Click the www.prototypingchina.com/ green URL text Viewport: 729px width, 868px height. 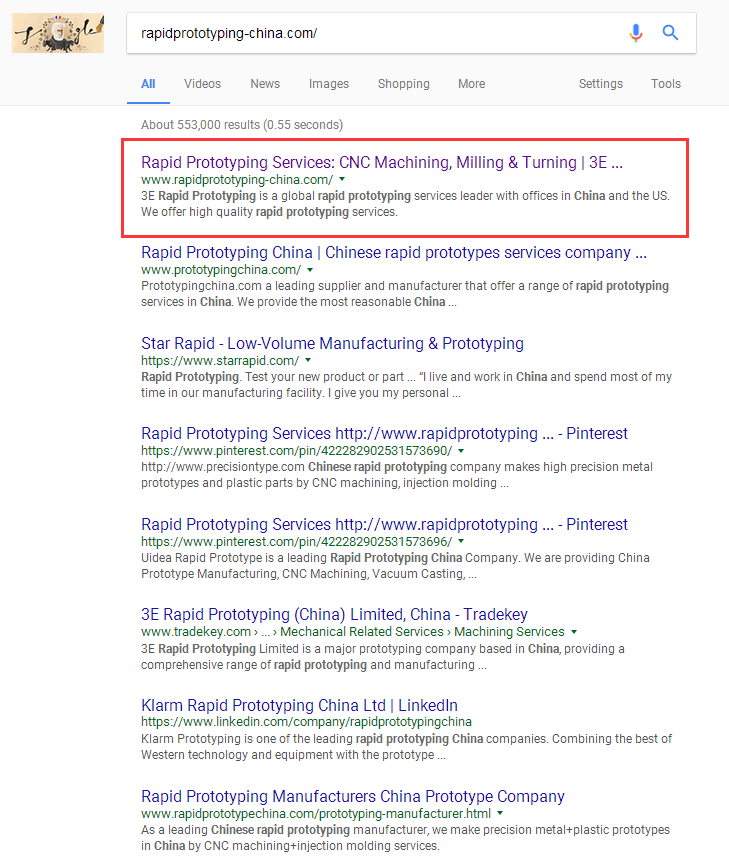pos(221,270)
